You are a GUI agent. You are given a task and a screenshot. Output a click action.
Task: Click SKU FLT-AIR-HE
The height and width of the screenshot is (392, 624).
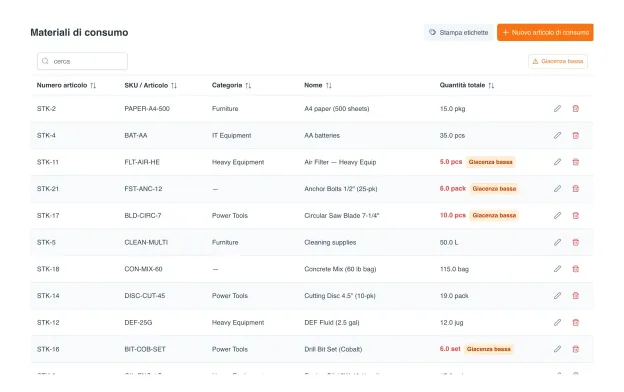pyautogui.click(x=142, y=162)
